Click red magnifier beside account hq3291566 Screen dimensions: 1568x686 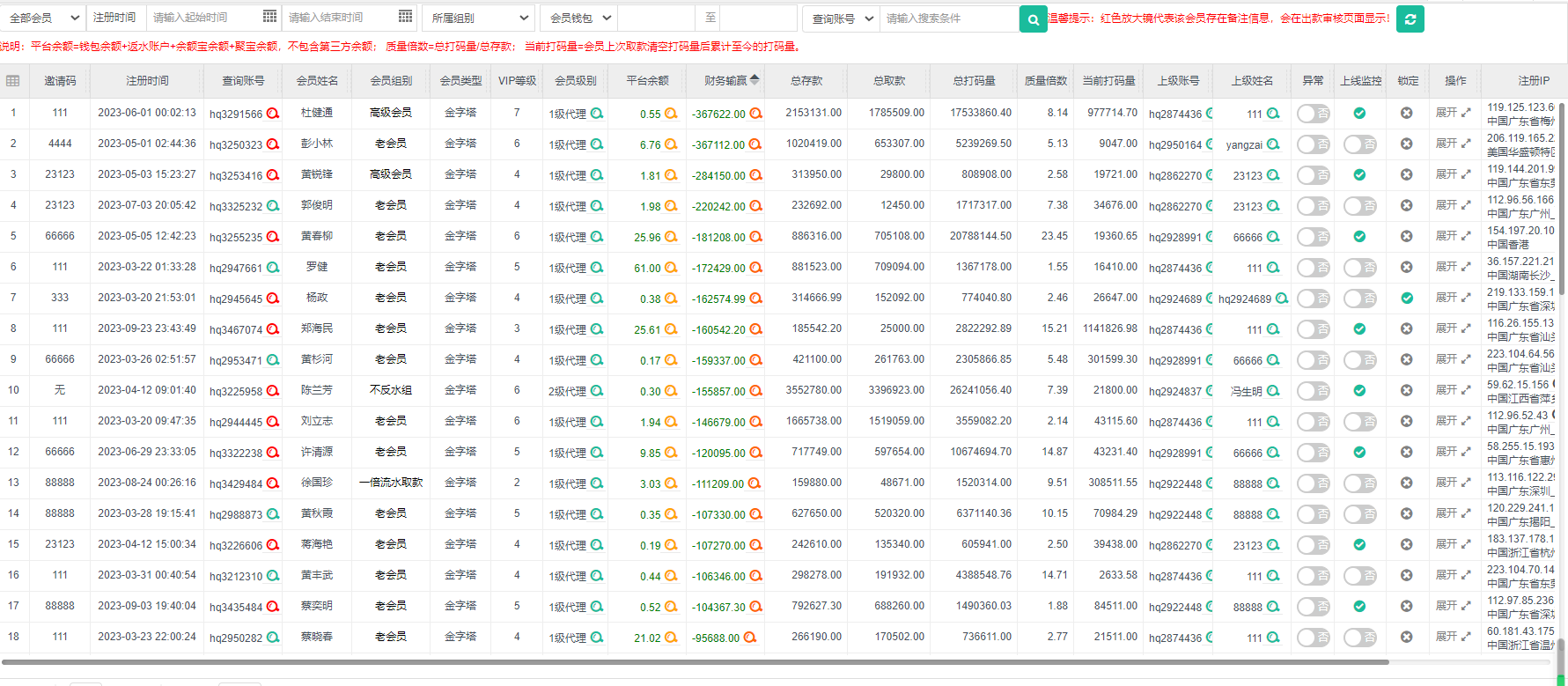[273, 114]
